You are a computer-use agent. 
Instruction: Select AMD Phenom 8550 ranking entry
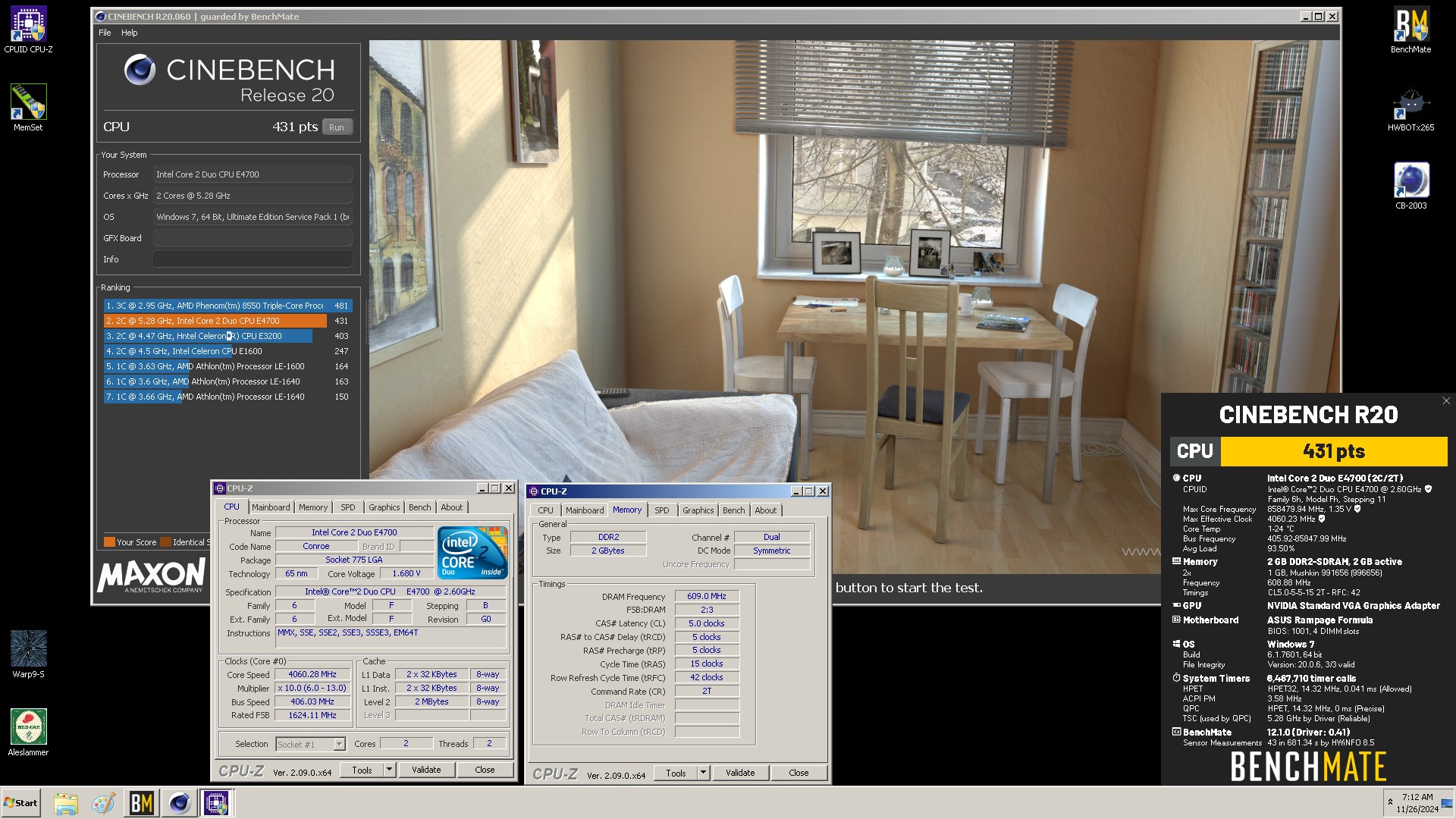click(x=227, y=306)
